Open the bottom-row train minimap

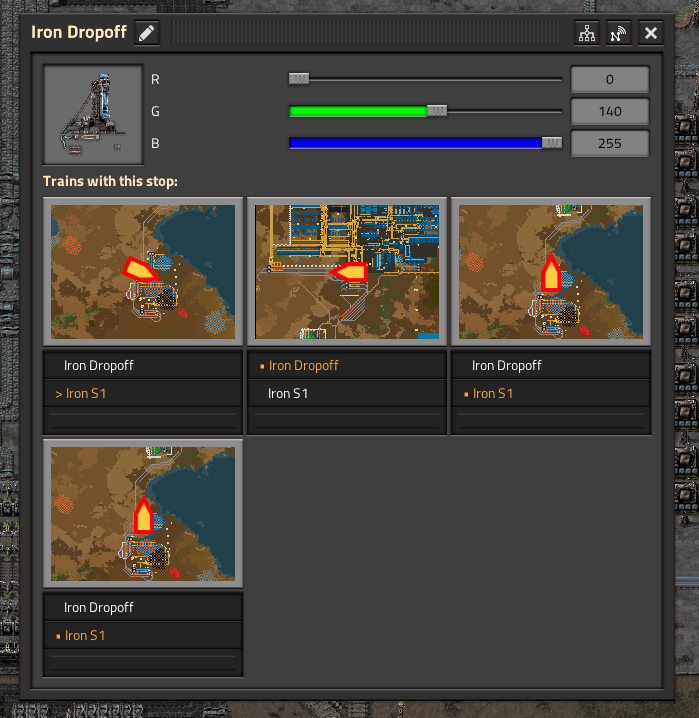[x=143, y=514]
